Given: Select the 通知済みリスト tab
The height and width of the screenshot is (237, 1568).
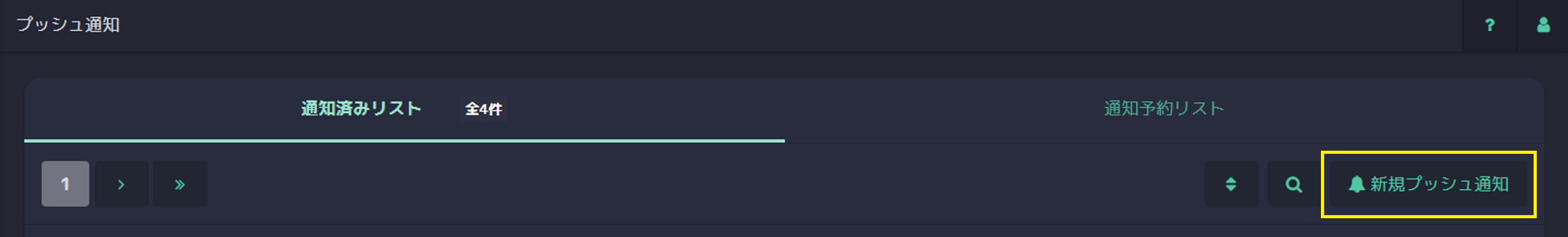Looking at the screenshot, I should (x=361, y=109).
